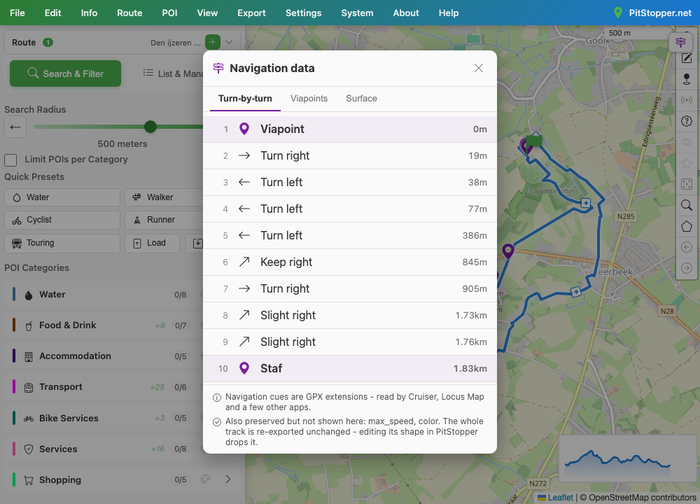This screenshot has height=504, width=700.
Task: Select row 1 Viapoint in the turn list
Action: tap(350, 129)
